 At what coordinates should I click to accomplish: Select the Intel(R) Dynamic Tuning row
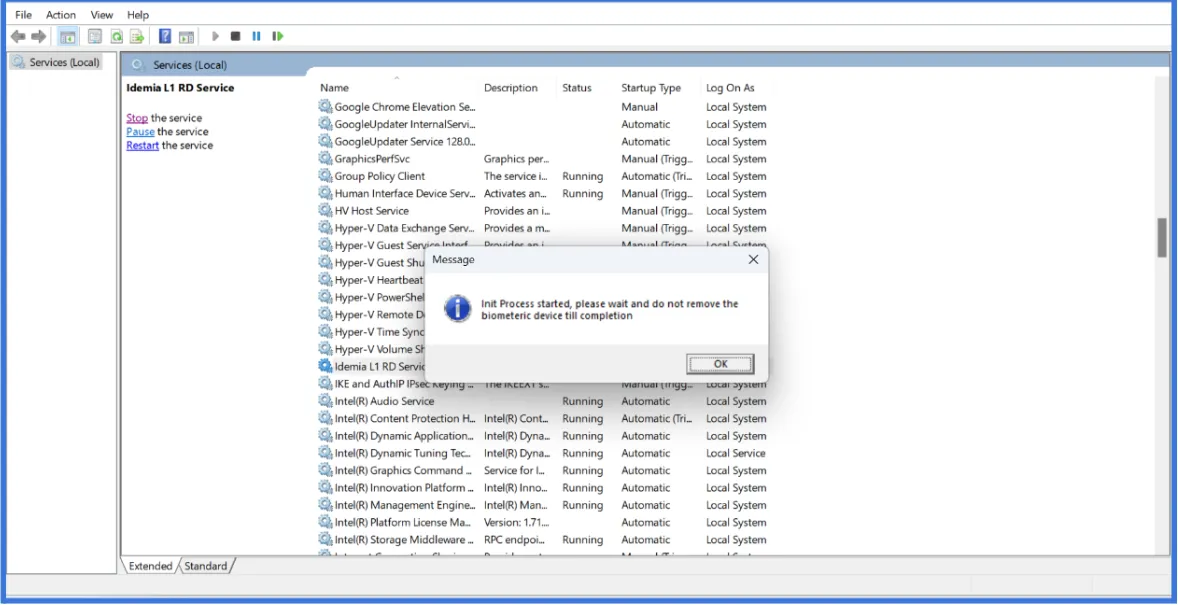[545, 453]
